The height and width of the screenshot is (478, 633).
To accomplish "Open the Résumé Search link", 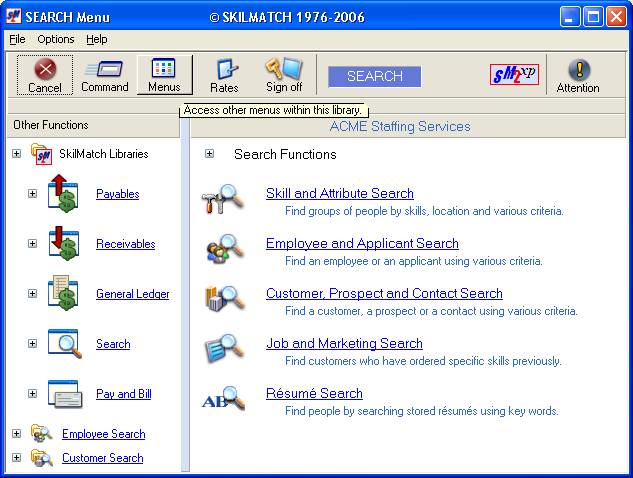I will tap(314, 393).
